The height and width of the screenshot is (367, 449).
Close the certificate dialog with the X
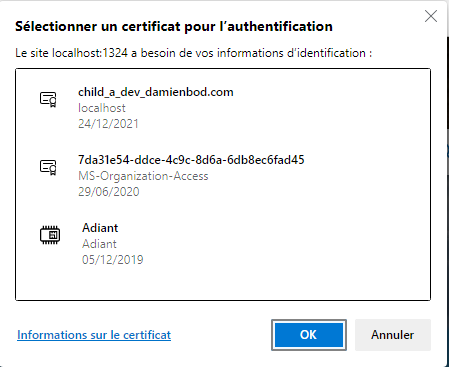[431, 16]
